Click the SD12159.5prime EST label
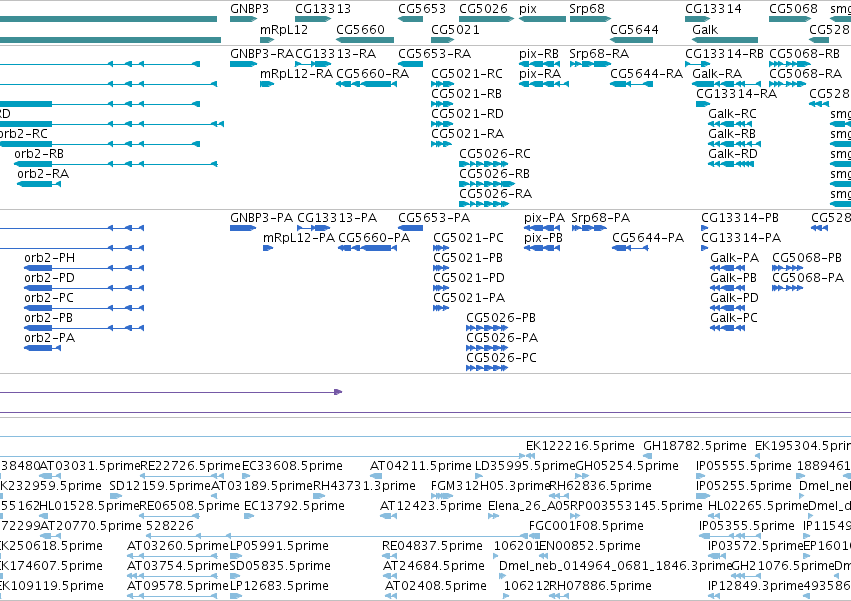This screenshot has width=851, height=601. tap(160, 486)
